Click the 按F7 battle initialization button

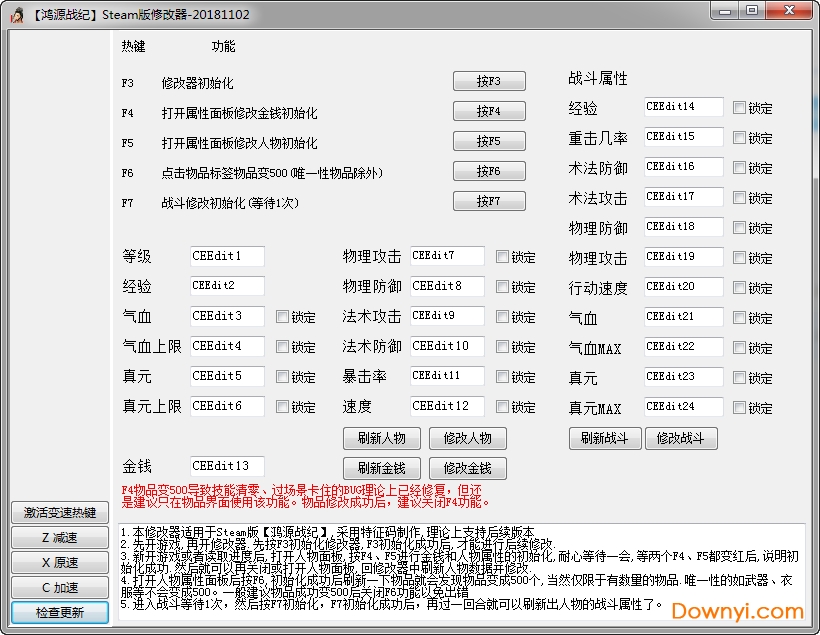coord(489,201)
